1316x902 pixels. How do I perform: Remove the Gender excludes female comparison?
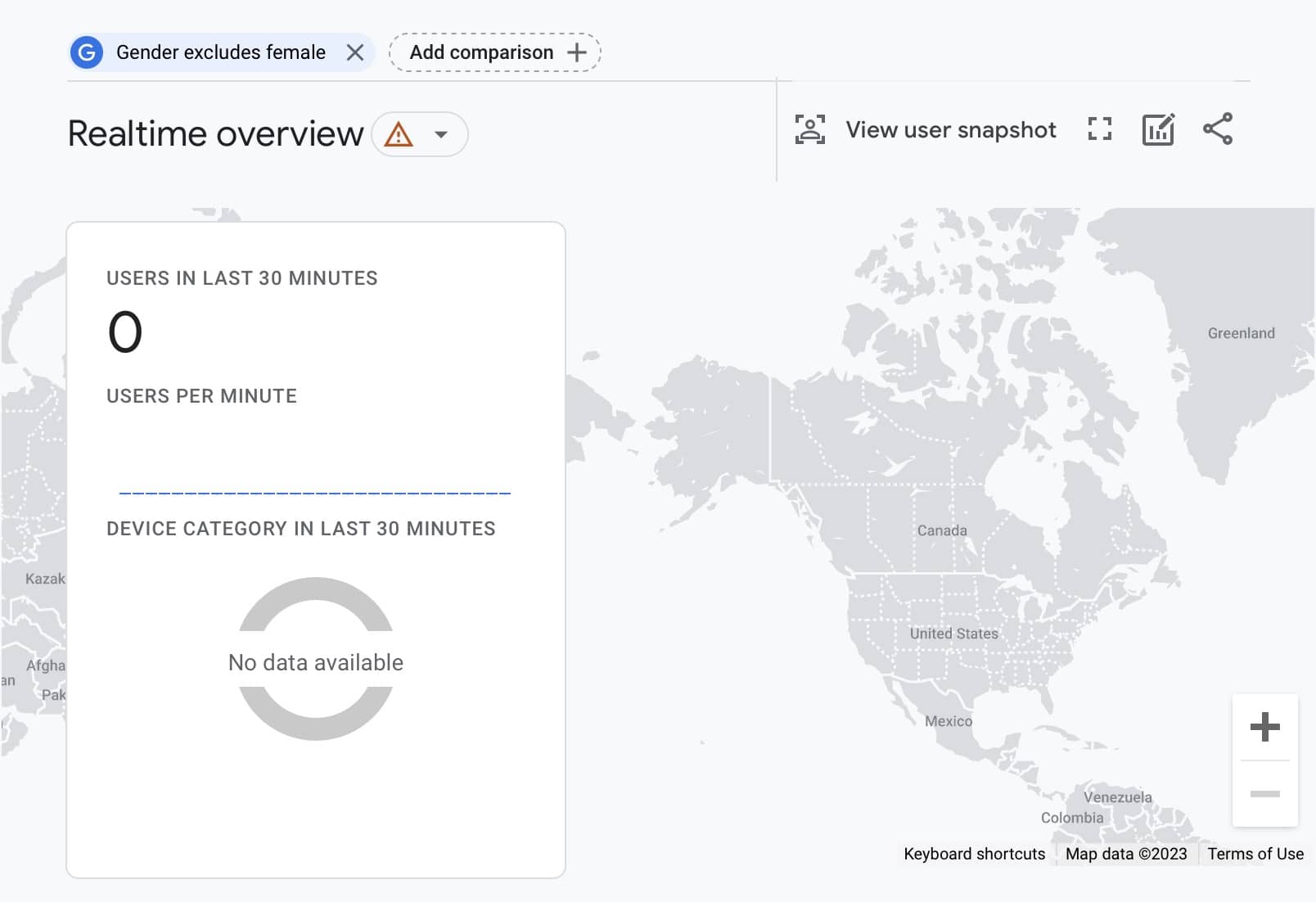coord(356,52)
